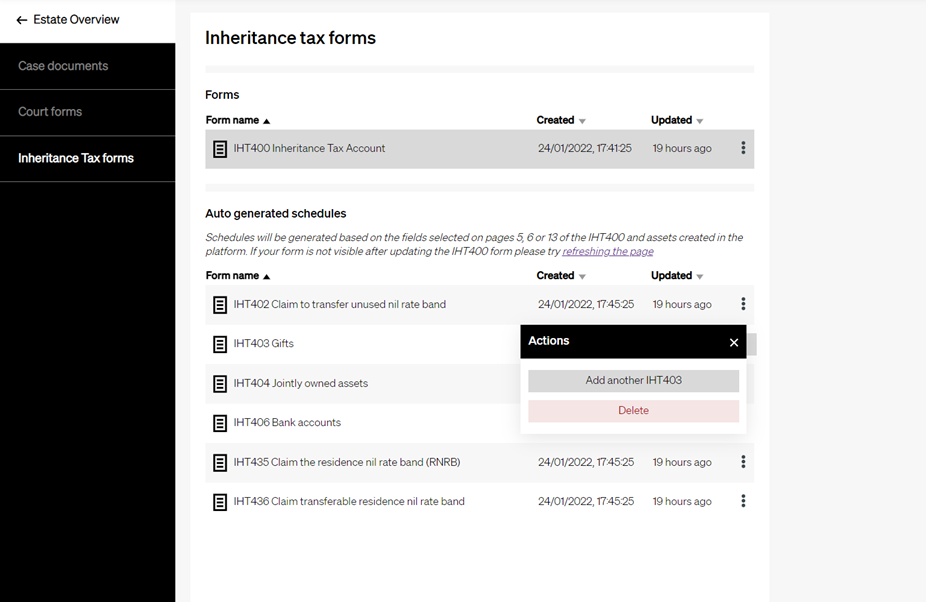Open Updated sort chevron in schedules table
Viewport: 926px width, 602px height.
tap(700, 275)
